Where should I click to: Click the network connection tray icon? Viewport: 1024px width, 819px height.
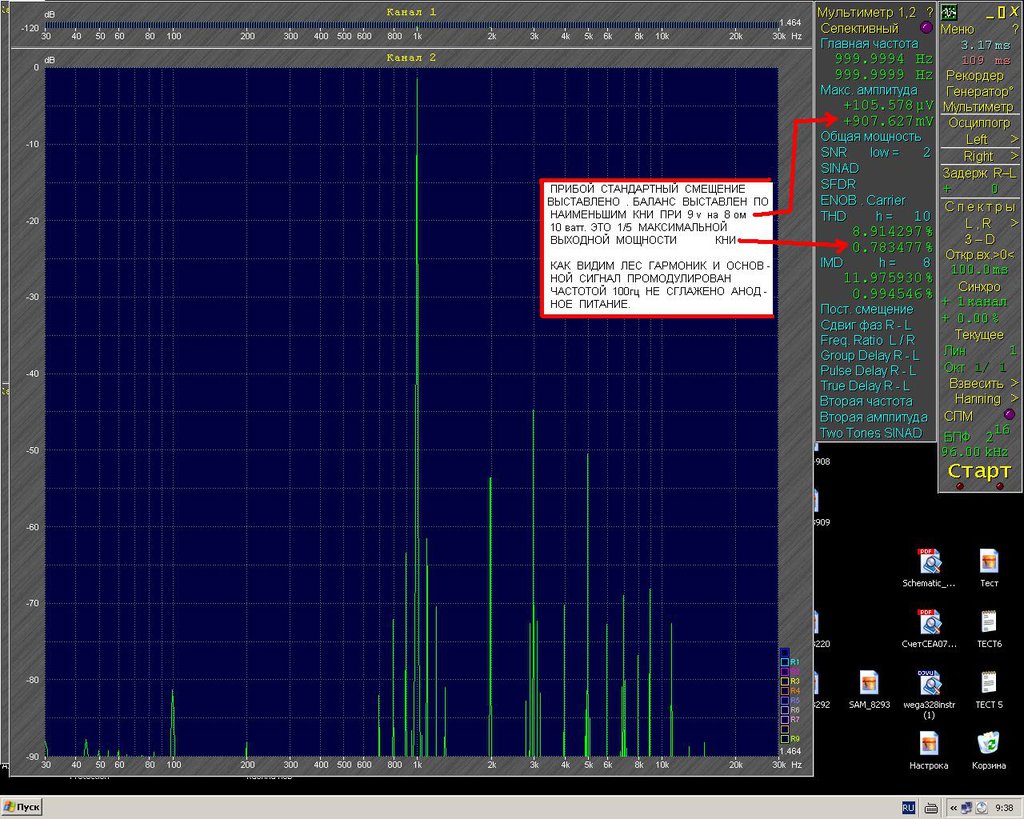click(x=967, y=808)
